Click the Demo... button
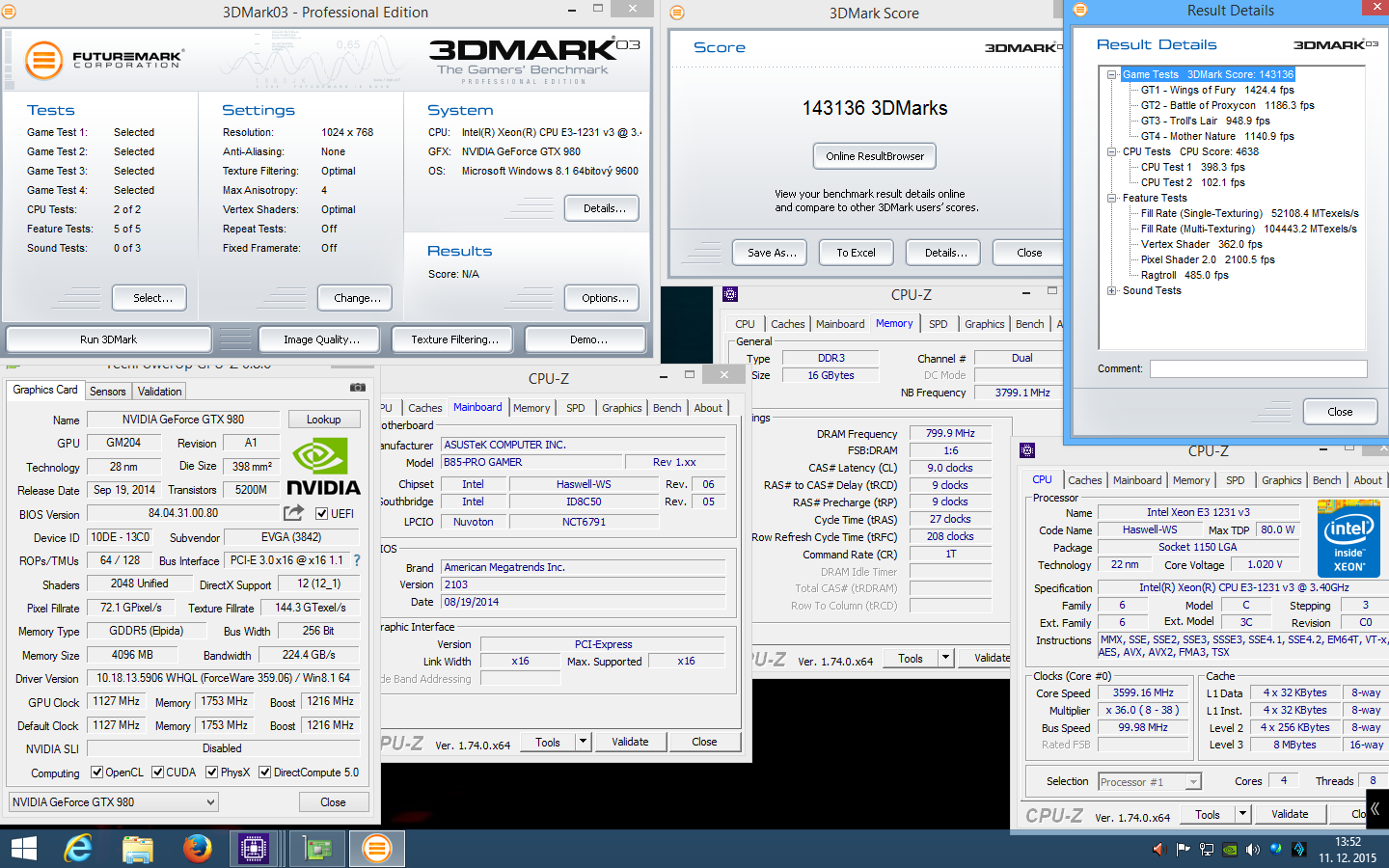This screenshot has width=1389, height=868. pos(586,339)
